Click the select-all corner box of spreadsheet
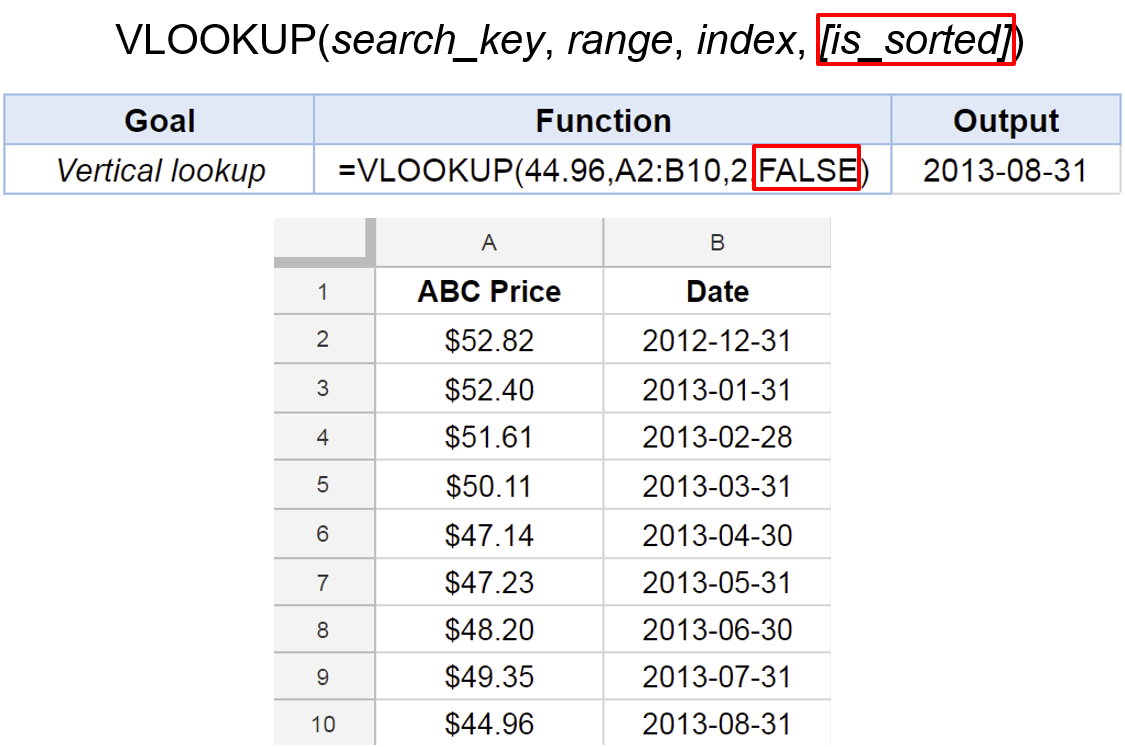 coord(323,242)
